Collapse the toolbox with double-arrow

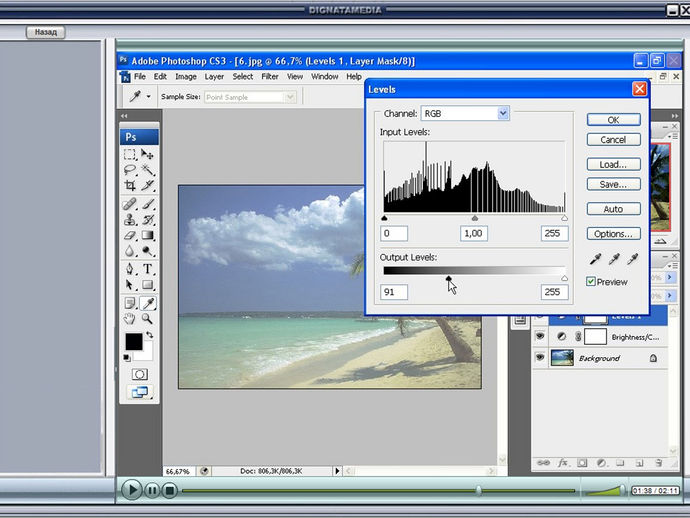(x=124, y=116)
